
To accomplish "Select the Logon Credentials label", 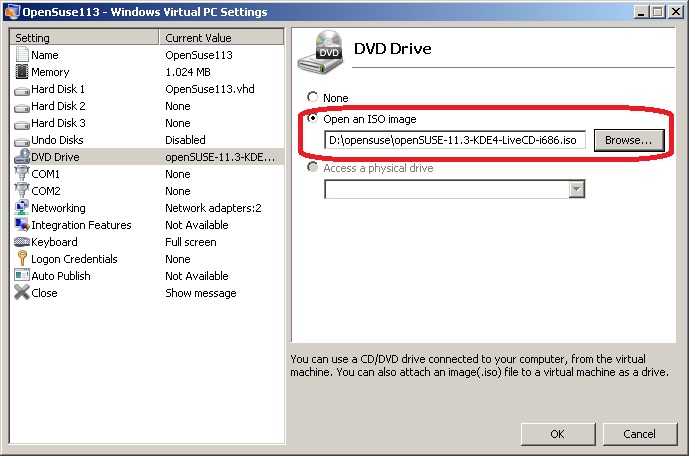I will click(74, 259).
